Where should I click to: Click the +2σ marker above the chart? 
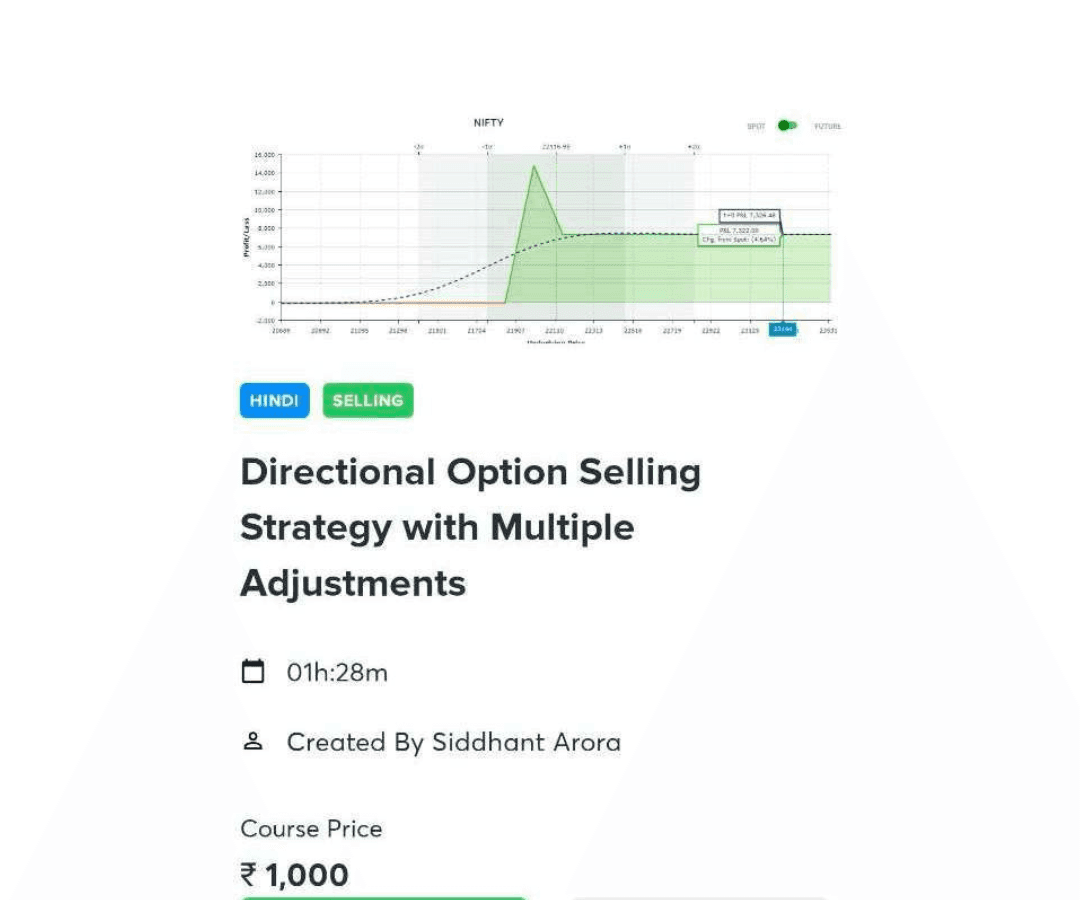[x=693, y=145]
